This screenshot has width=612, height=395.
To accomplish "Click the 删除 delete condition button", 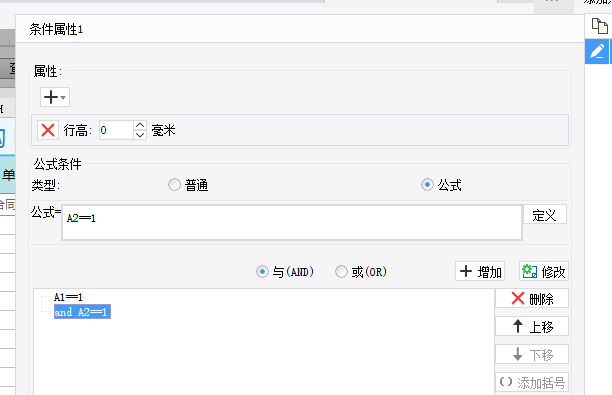I will [532, 299].
